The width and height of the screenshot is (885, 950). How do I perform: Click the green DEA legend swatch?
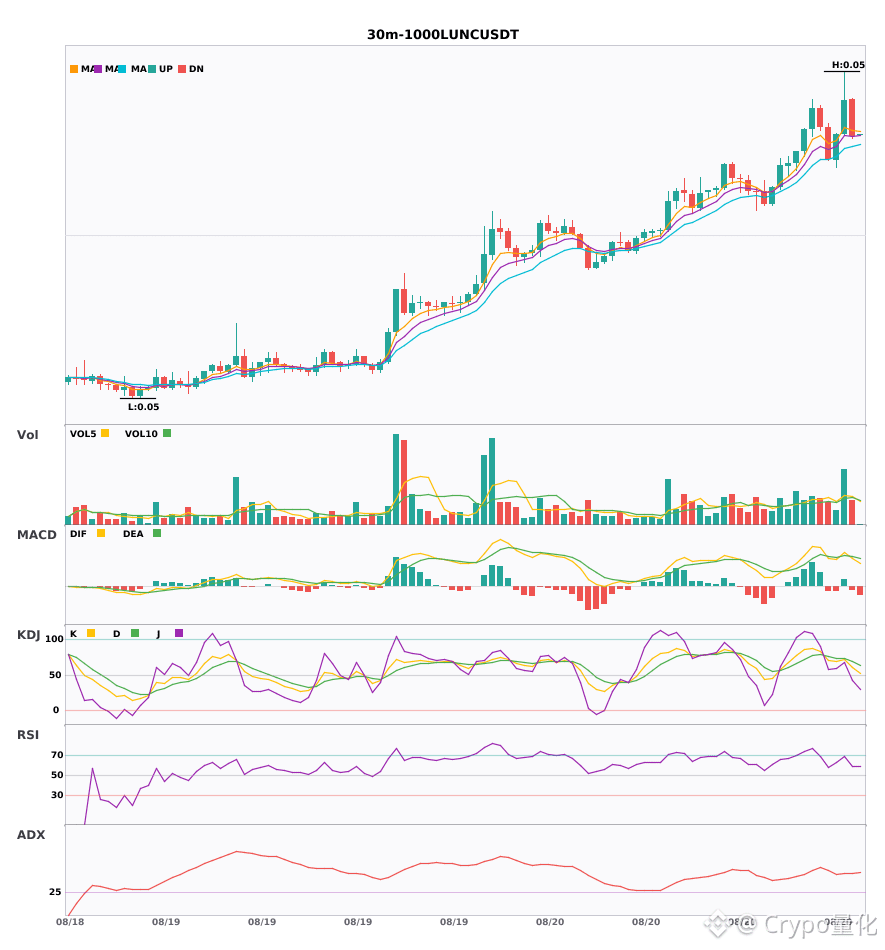[157, 533]
